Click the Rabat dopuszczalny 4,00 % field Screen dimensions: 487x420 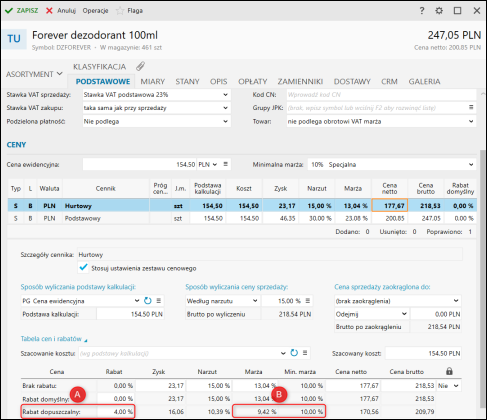pyautogui.click(x=116, y=412)
